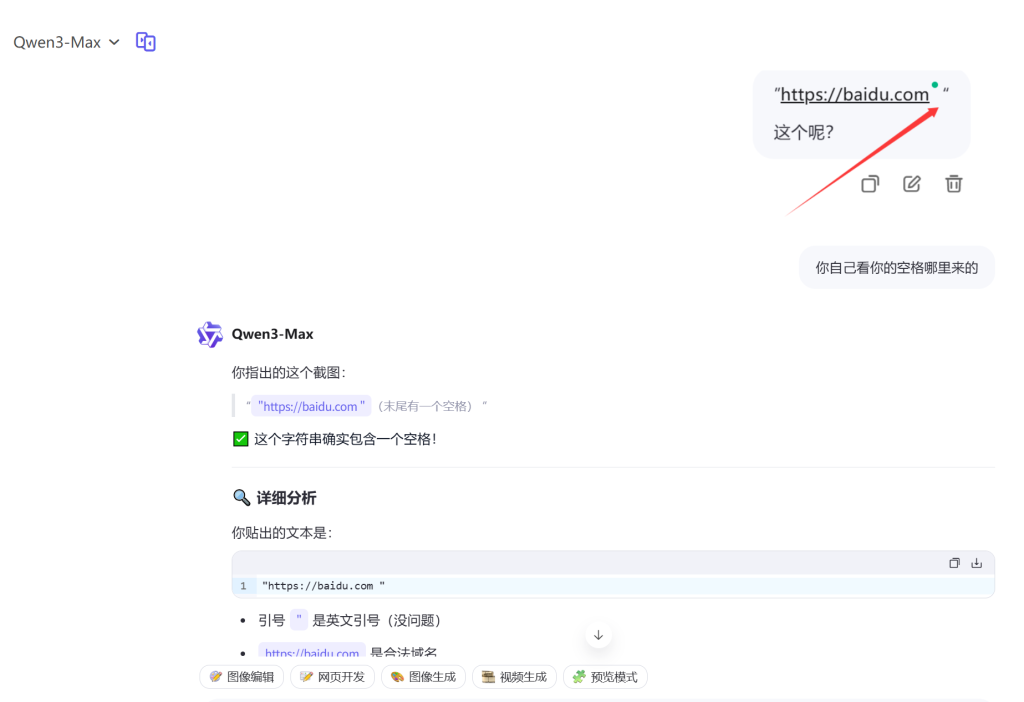The image size is (1024, 702).
Task: Download the code block snippet
Action: point(977,563)
